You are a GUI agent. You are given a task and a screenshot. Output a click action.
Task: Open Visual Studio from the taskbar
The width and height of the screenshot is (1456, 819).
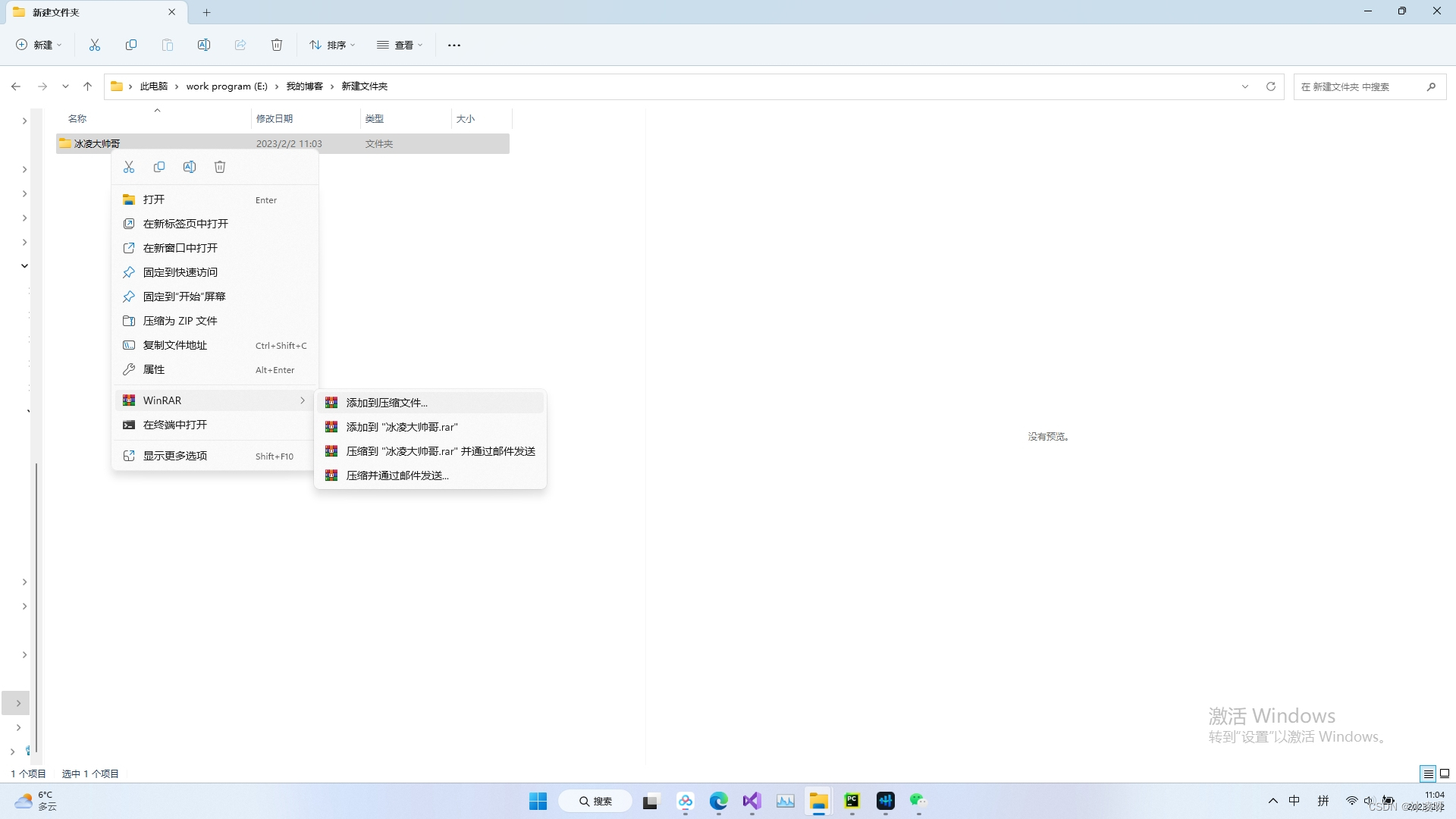[x=752, y=801]
